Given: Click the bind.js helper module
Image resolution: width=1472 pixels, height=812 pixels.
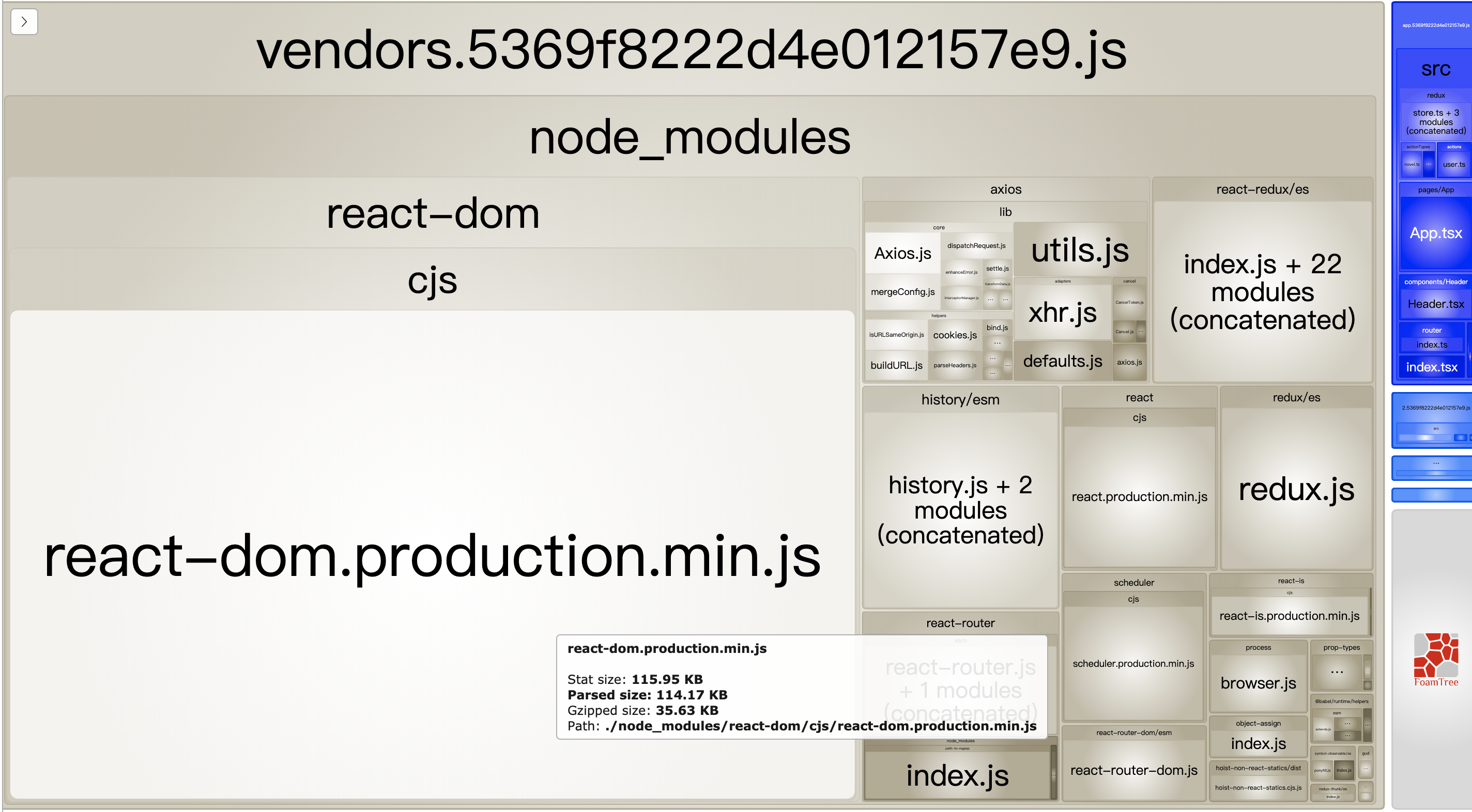Looking at the screenshot, I should click(x=996, y=327).
